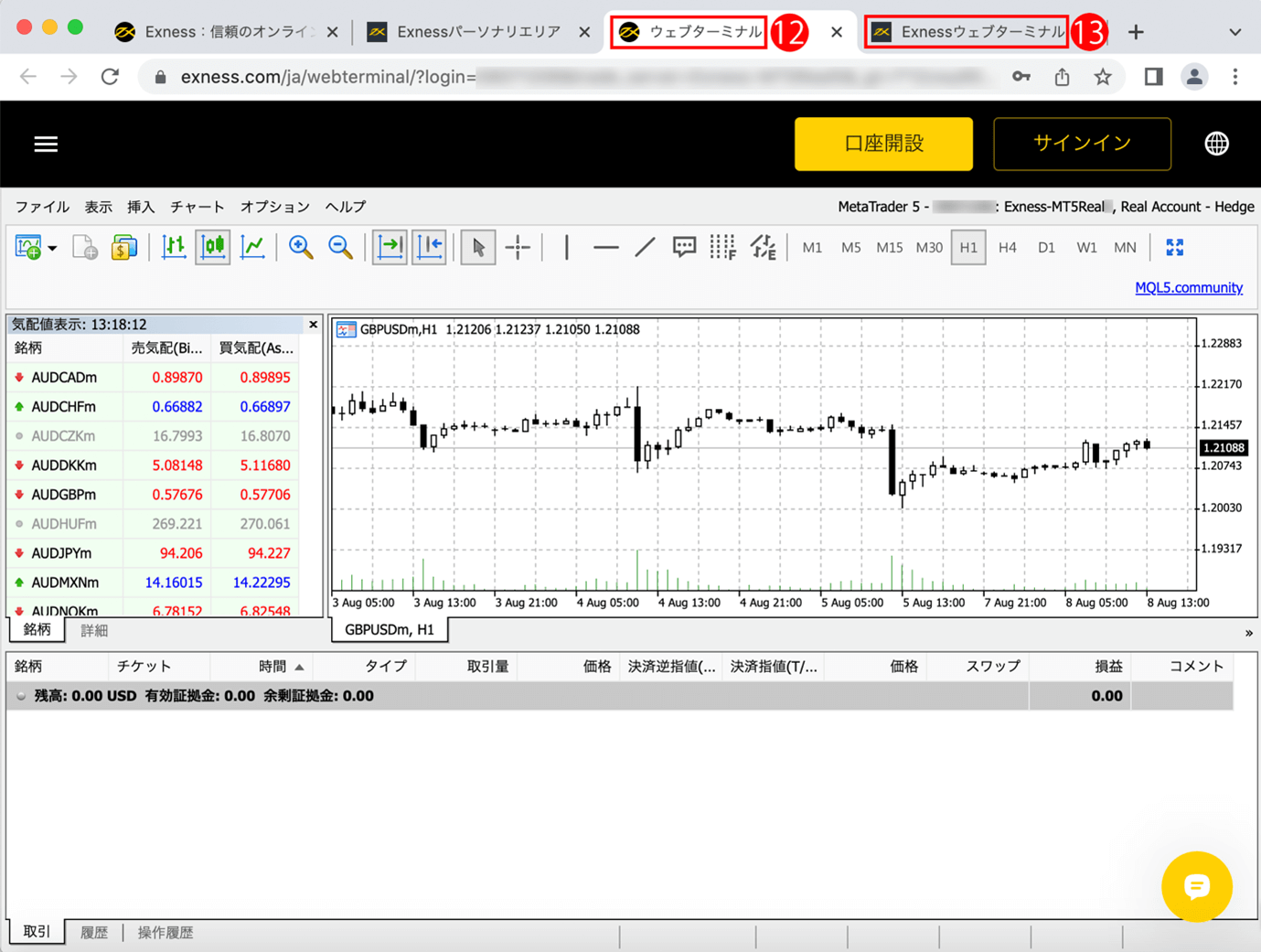Open the 履歴 tab
1261x952 pixels.
point(94,933)
